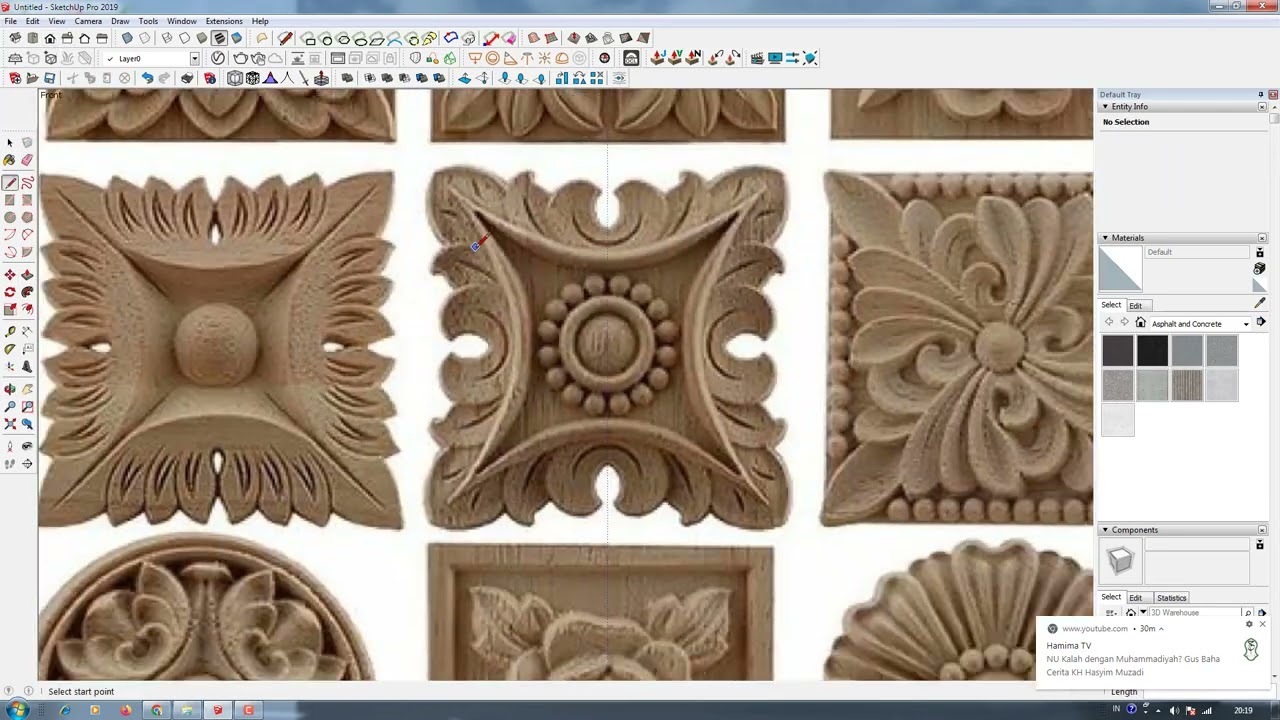Toggle auto-hide pin on Default Tray
The height and width of the screenshot is (720, 1280).
pos(1261,94)
